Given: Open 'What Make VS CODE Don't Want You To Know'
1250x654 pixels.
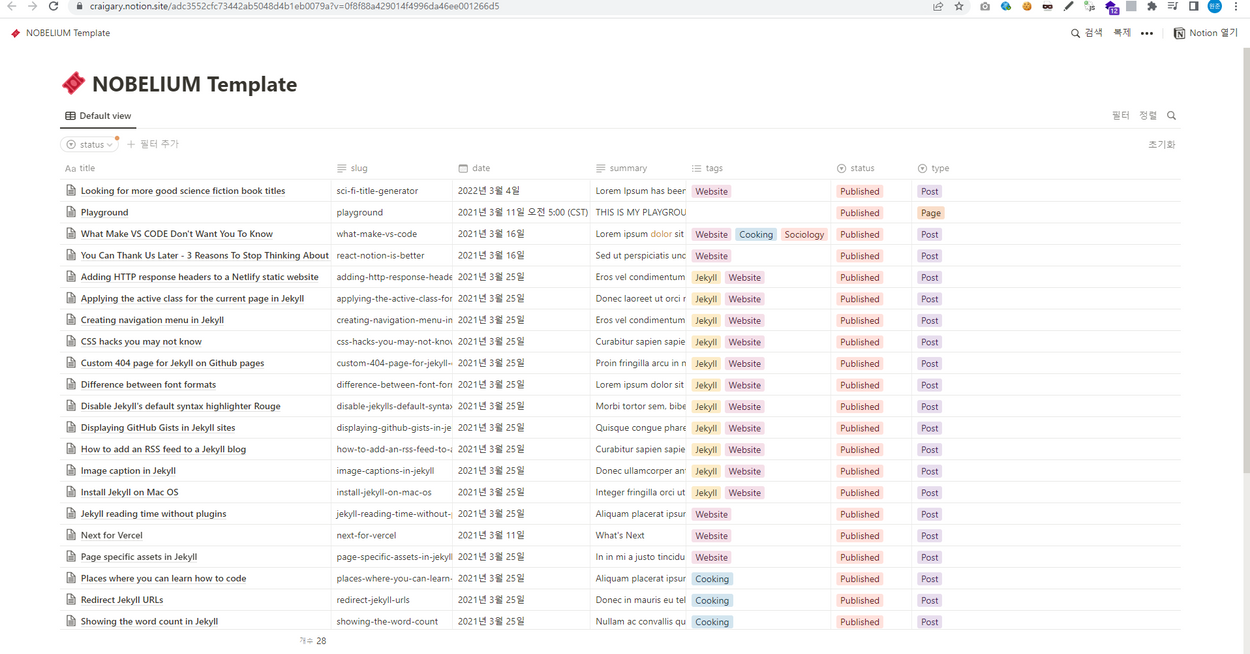Looking at the screenshot, I should 177,234.
